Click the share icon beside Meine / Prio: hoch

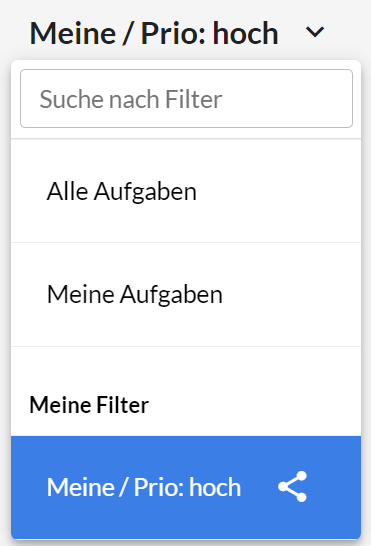(292, 486)
